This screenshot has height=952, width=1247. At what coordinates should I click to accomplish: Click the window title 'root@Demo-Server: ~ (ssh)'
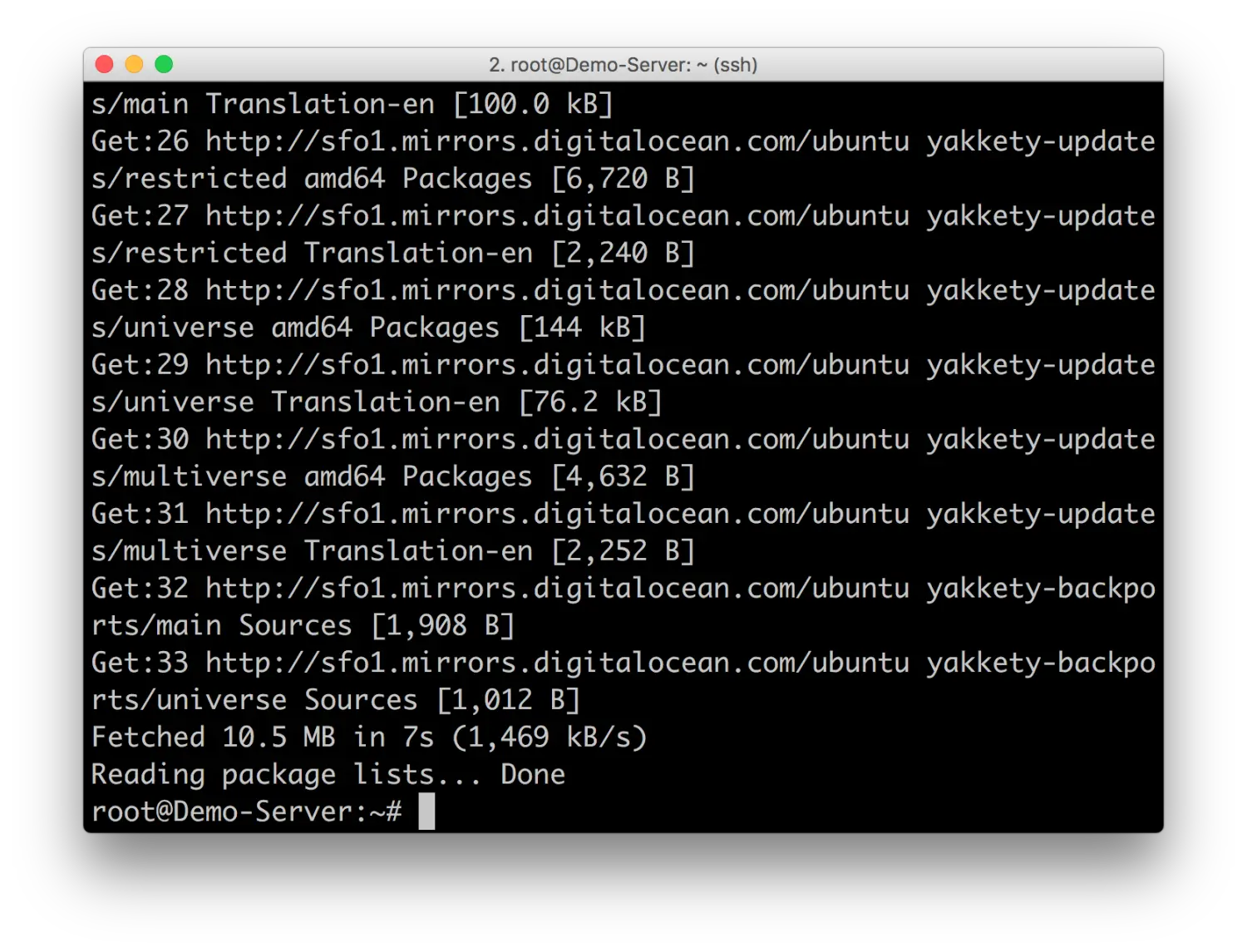pos(623,65)
